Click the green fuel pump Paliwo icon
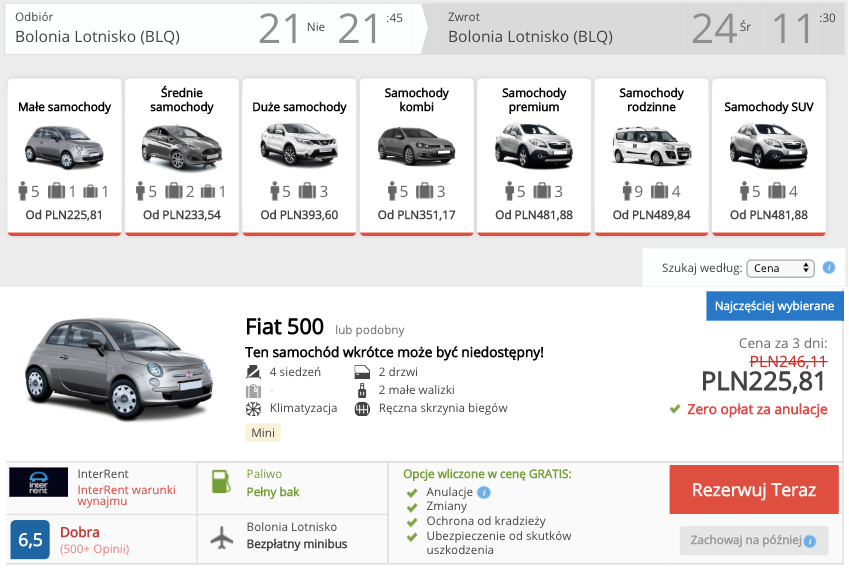Viewport: 849px width, 568px height. 221,482
